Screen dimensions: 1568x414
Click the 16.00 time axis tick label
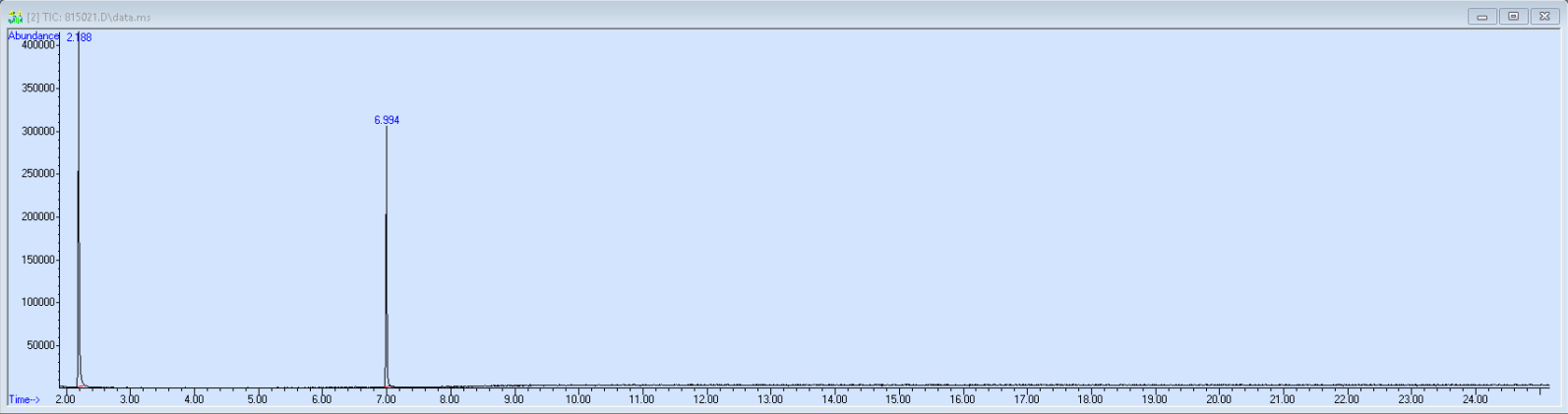962,399
